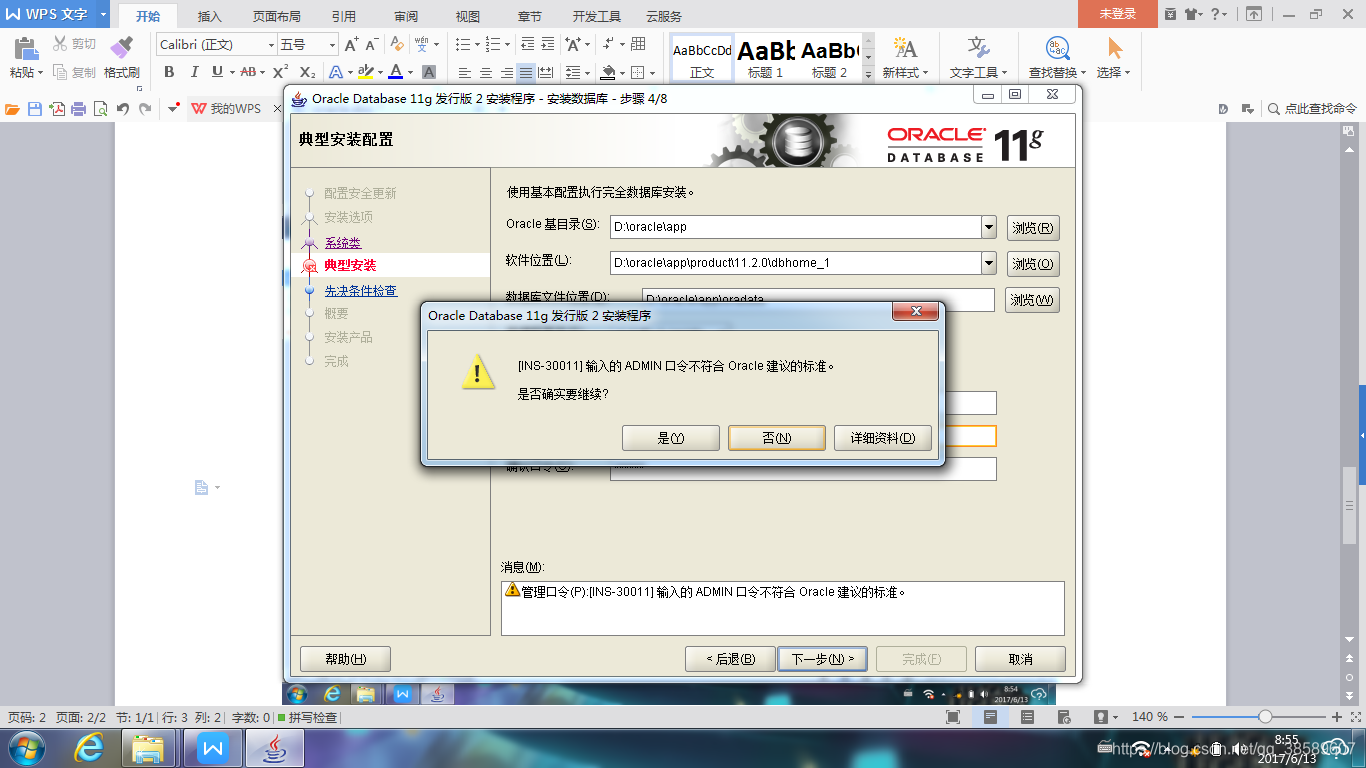Viewport: 1366px width, 768px height.
Task: Switch to the 开发工具 ribbon tab
Action: [x=597, y=16]
